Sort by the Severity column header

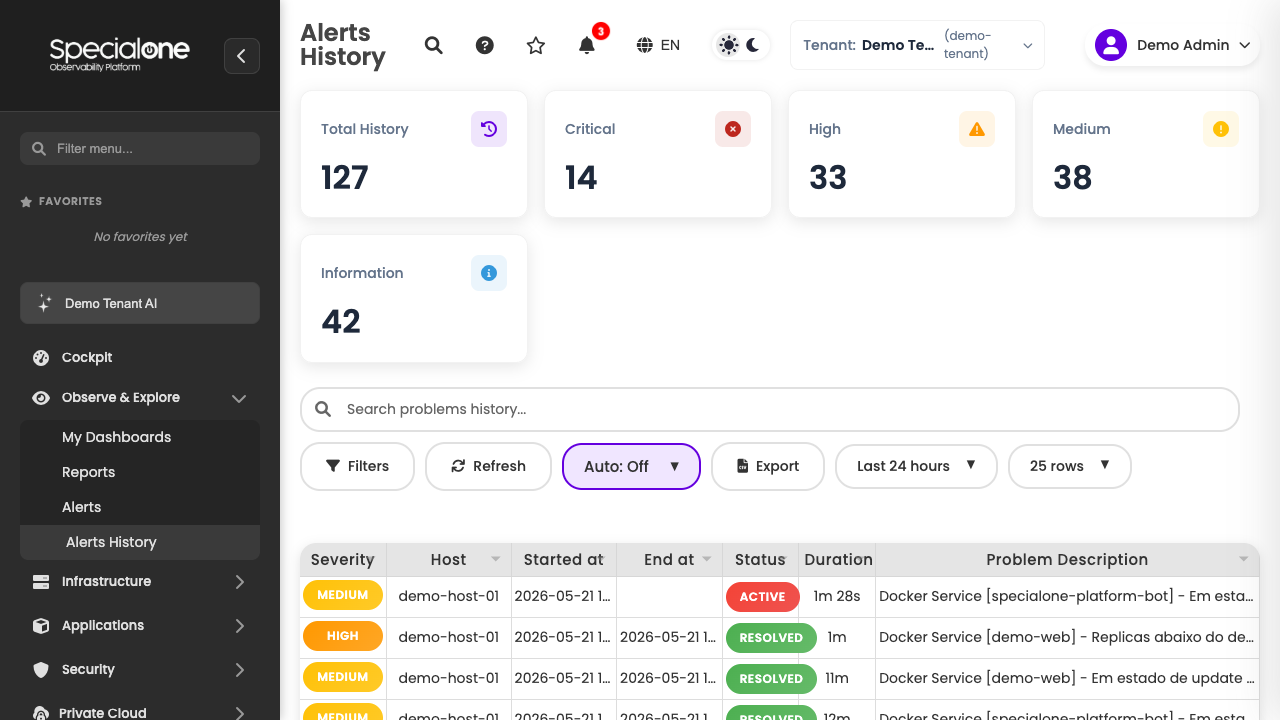[x=343, y=560]
